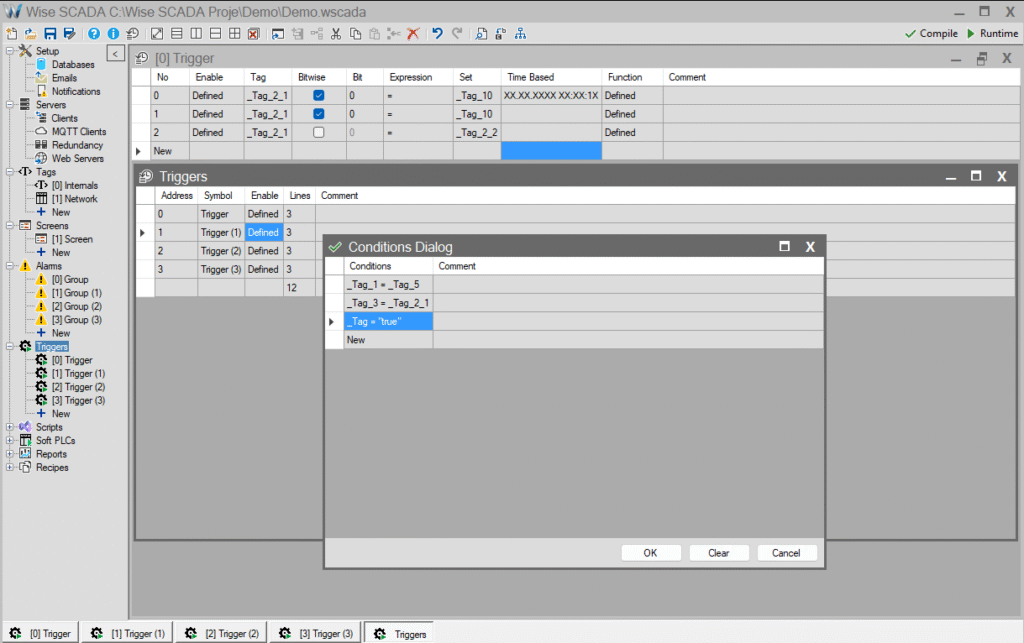This screenshot has height=643, width=1024.
Task: Undo the last action via the Undo arrow
Action: (435, 33)
